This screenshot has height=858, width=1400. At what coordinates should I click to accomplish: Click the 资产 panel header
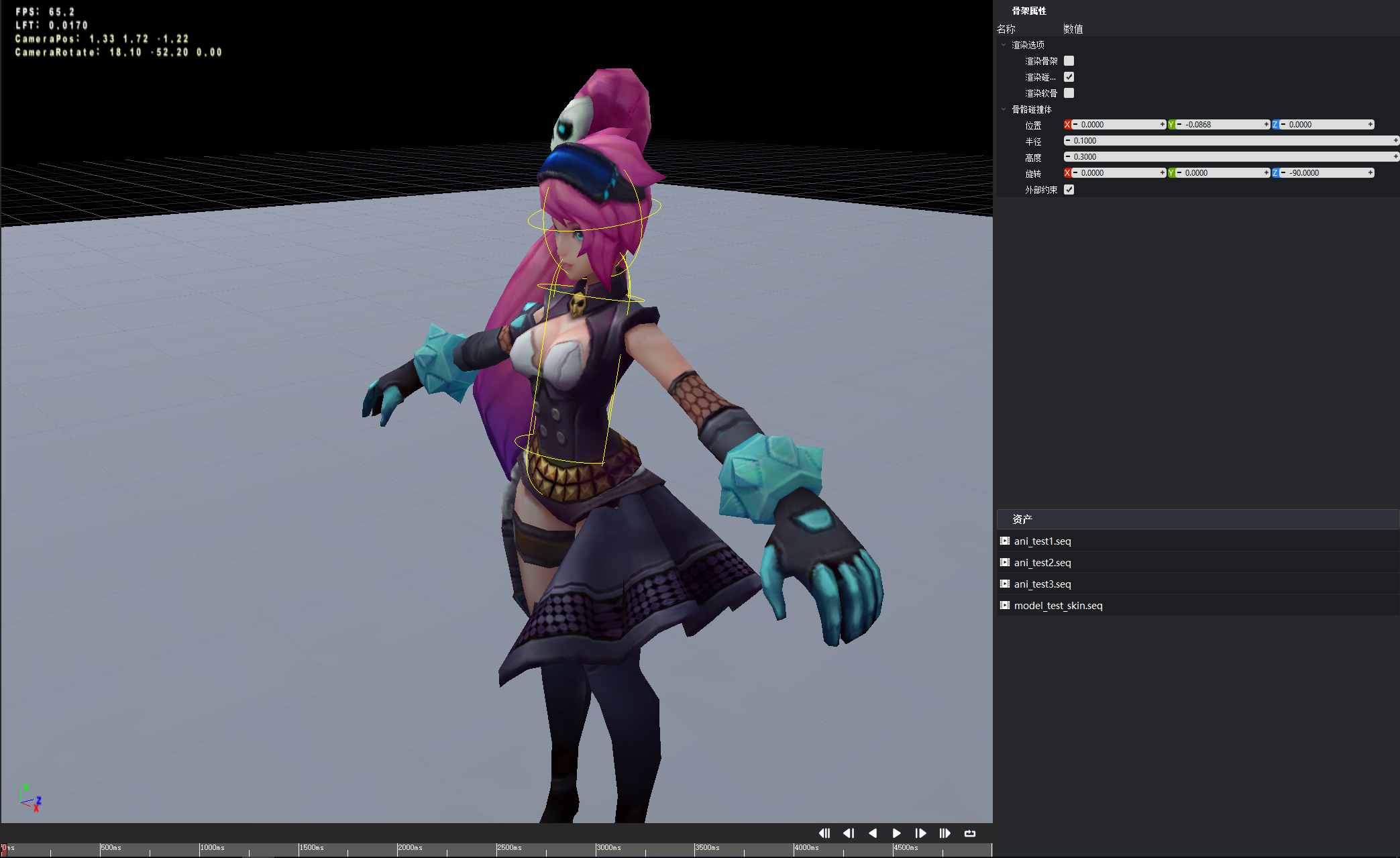(1198, 519)
